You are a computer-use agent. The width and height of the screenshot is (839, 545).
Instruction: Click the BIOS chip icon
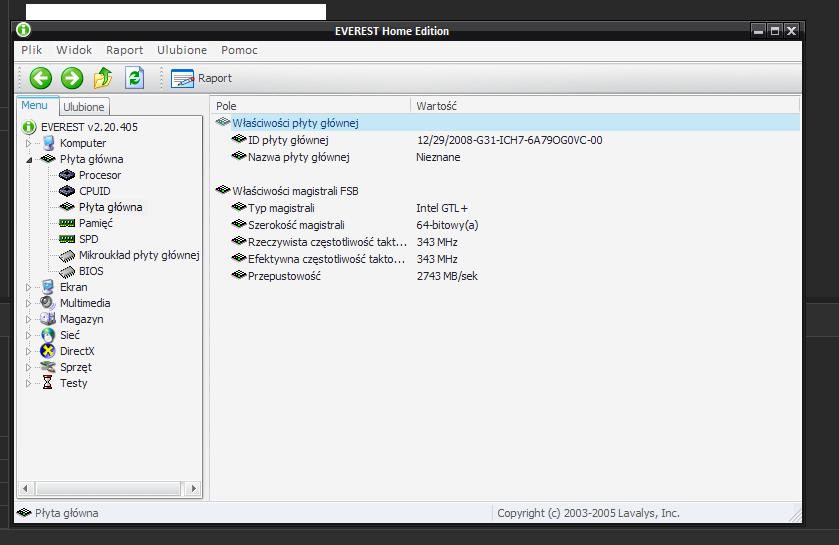tap(67, 272)
